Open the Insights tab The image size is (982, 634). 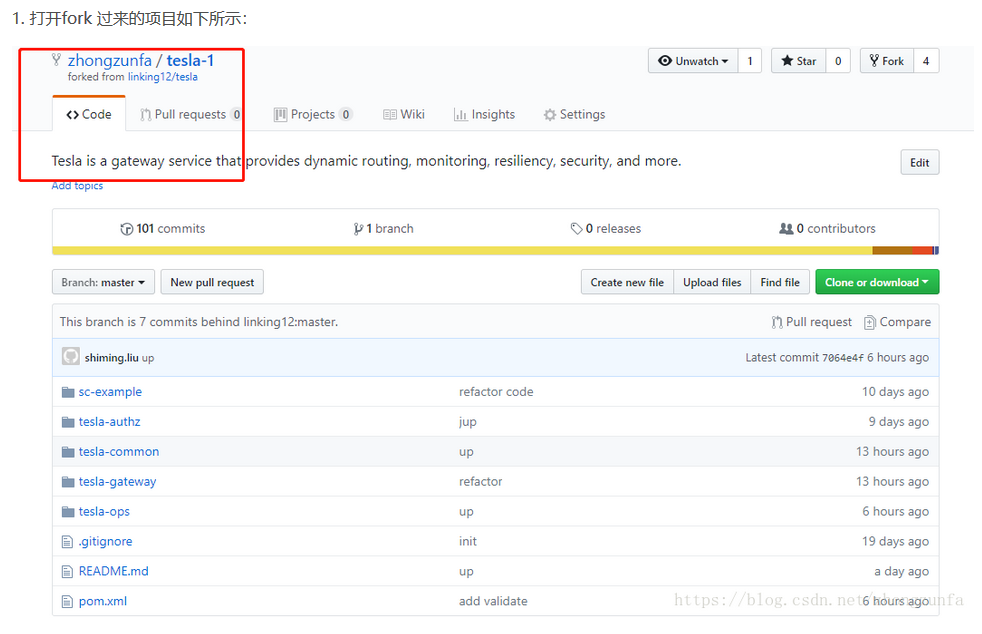(484, 115)
